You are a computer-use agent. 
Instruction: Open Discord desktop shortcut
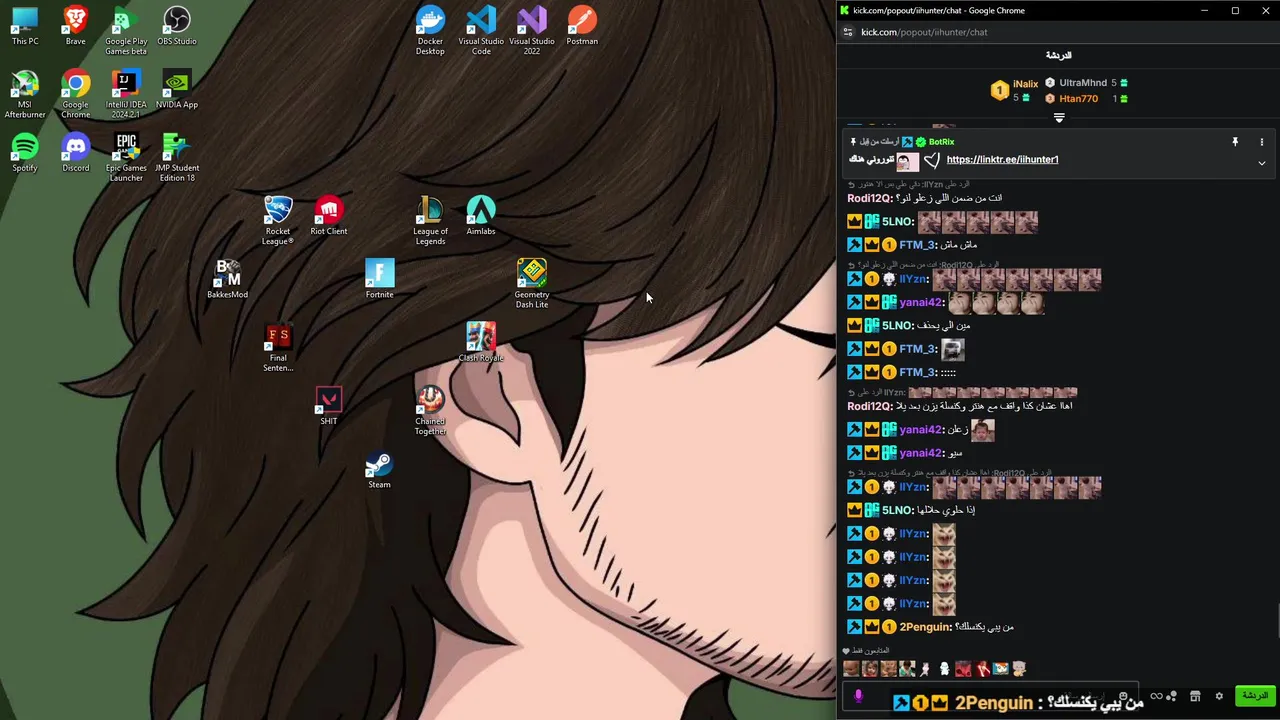pos(75,152)
